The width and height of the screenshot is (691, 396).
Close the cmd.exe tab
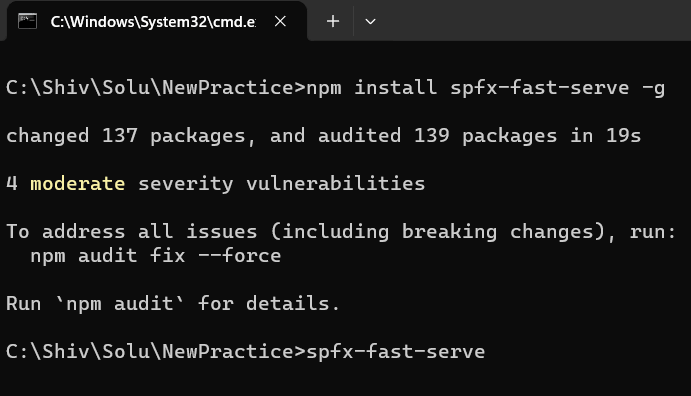tap(280, 21)
